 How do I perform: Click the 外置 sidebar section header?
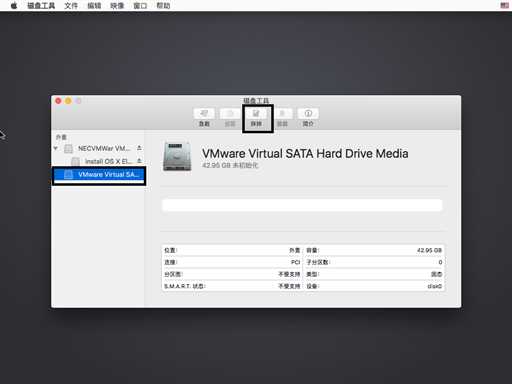pos(61,137)
